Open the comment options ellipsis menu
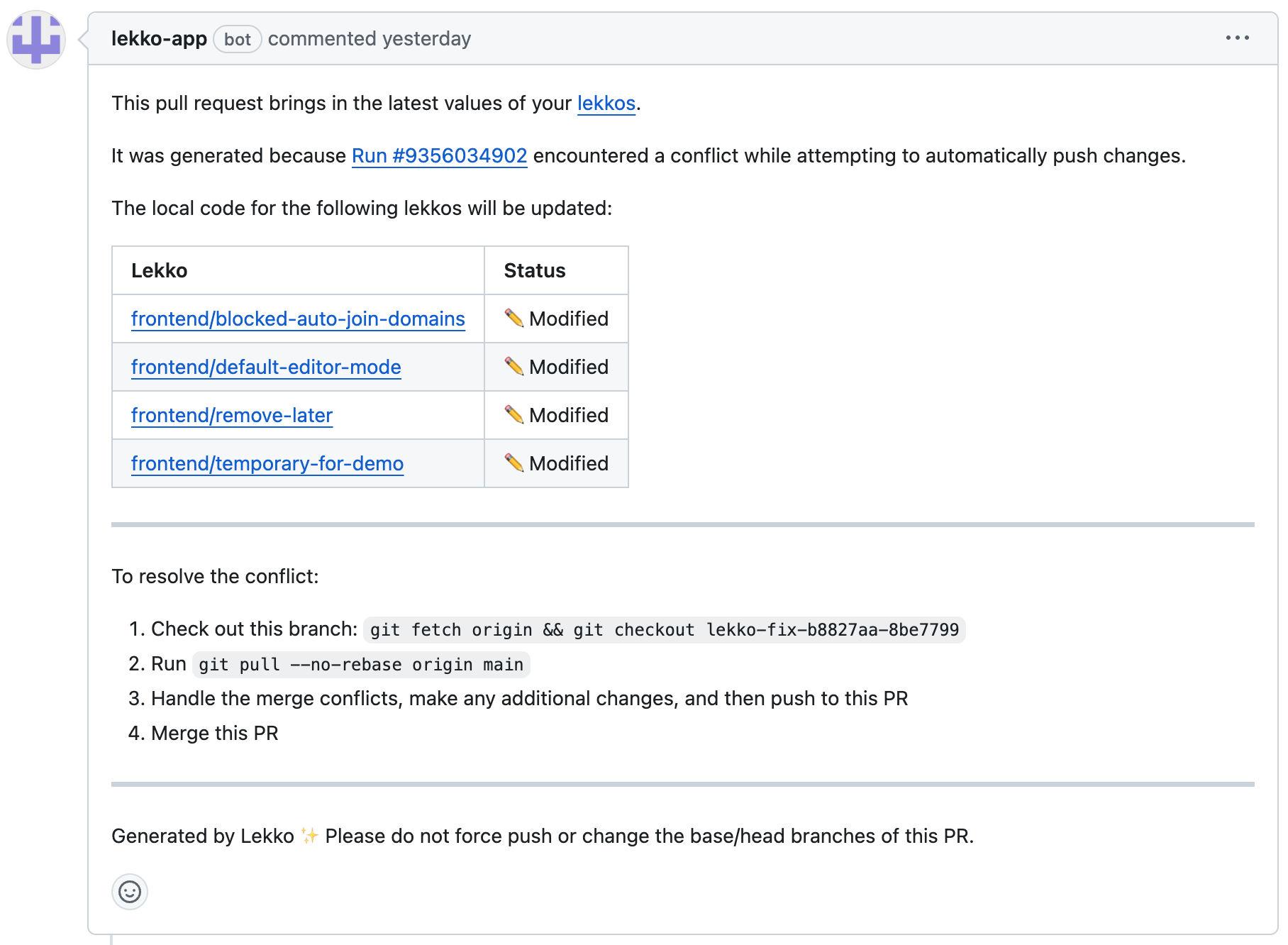The width and height of the screenshot is (1288, 945). click(1237, 38)
